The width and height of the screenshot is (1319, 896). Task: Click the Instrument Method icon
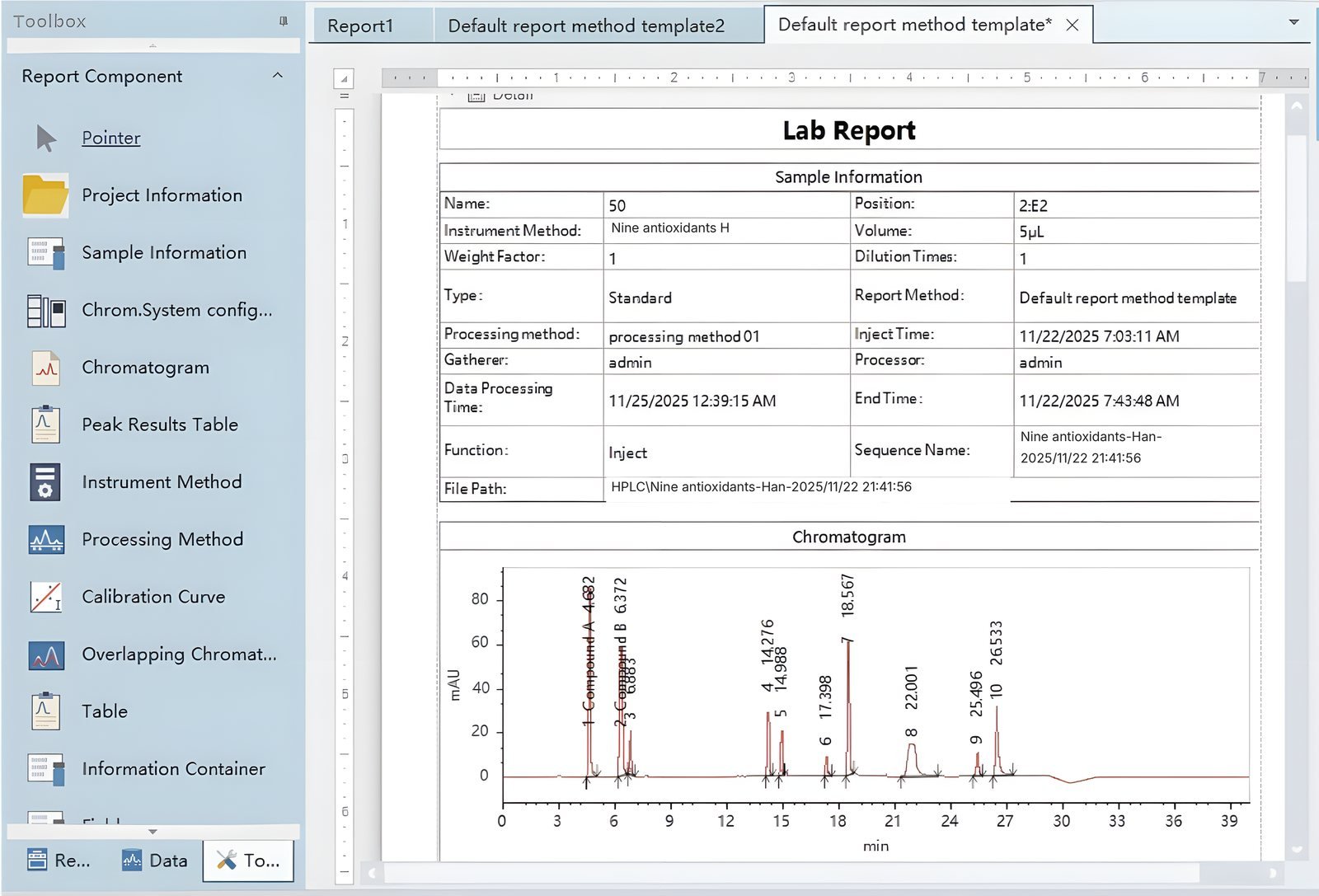coord(45,482)
